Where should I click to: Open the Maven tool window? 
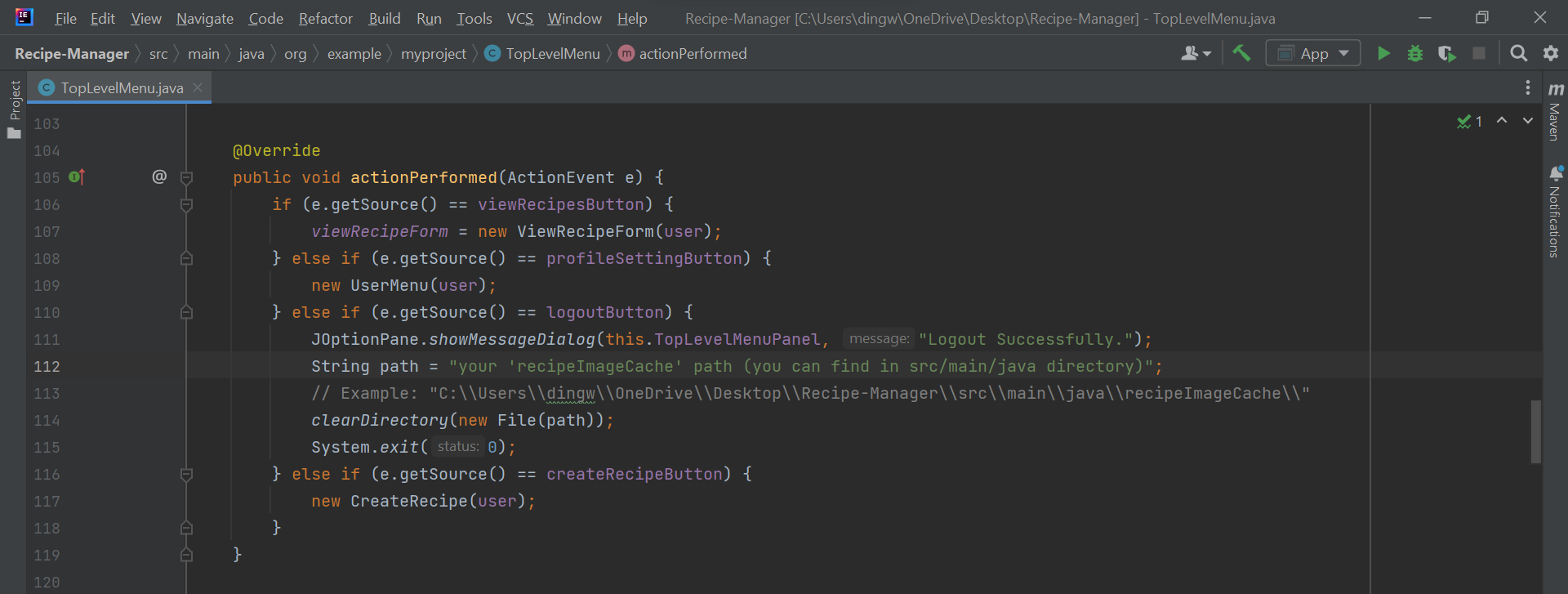pos(1555,110)
